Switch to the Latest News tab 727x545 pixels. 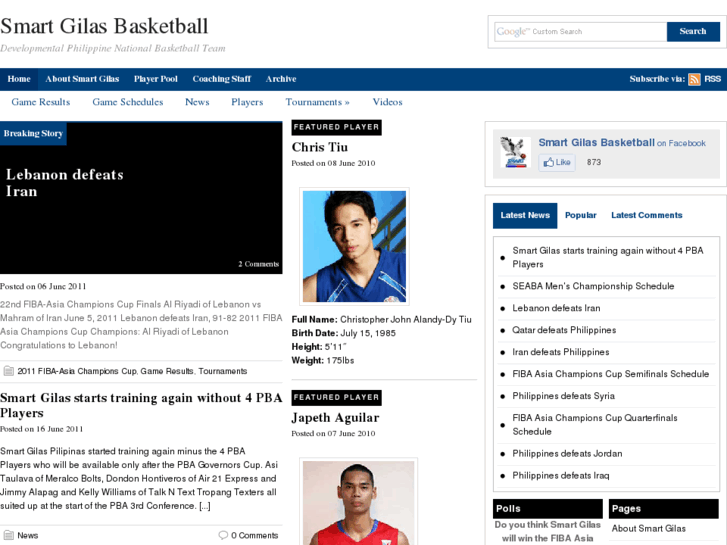[525, 216]
